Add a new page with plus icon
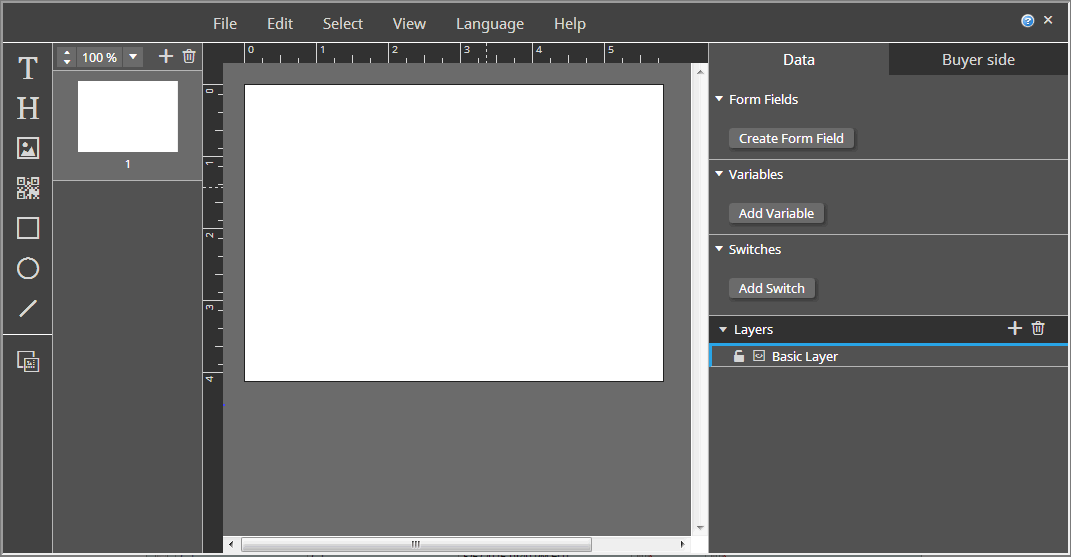This screenshot has height=557, width=1071. tap(166, 57)
